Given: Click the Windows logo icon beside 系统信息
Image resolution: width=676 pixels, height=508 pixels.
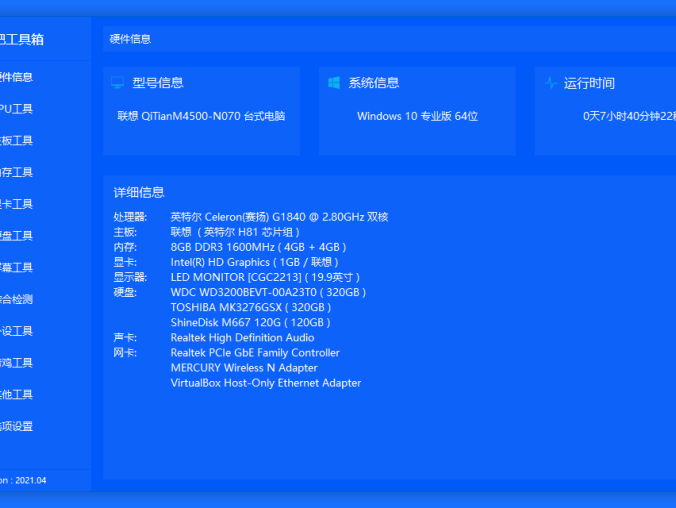Looking at the screenshot, I should (334, 82).
